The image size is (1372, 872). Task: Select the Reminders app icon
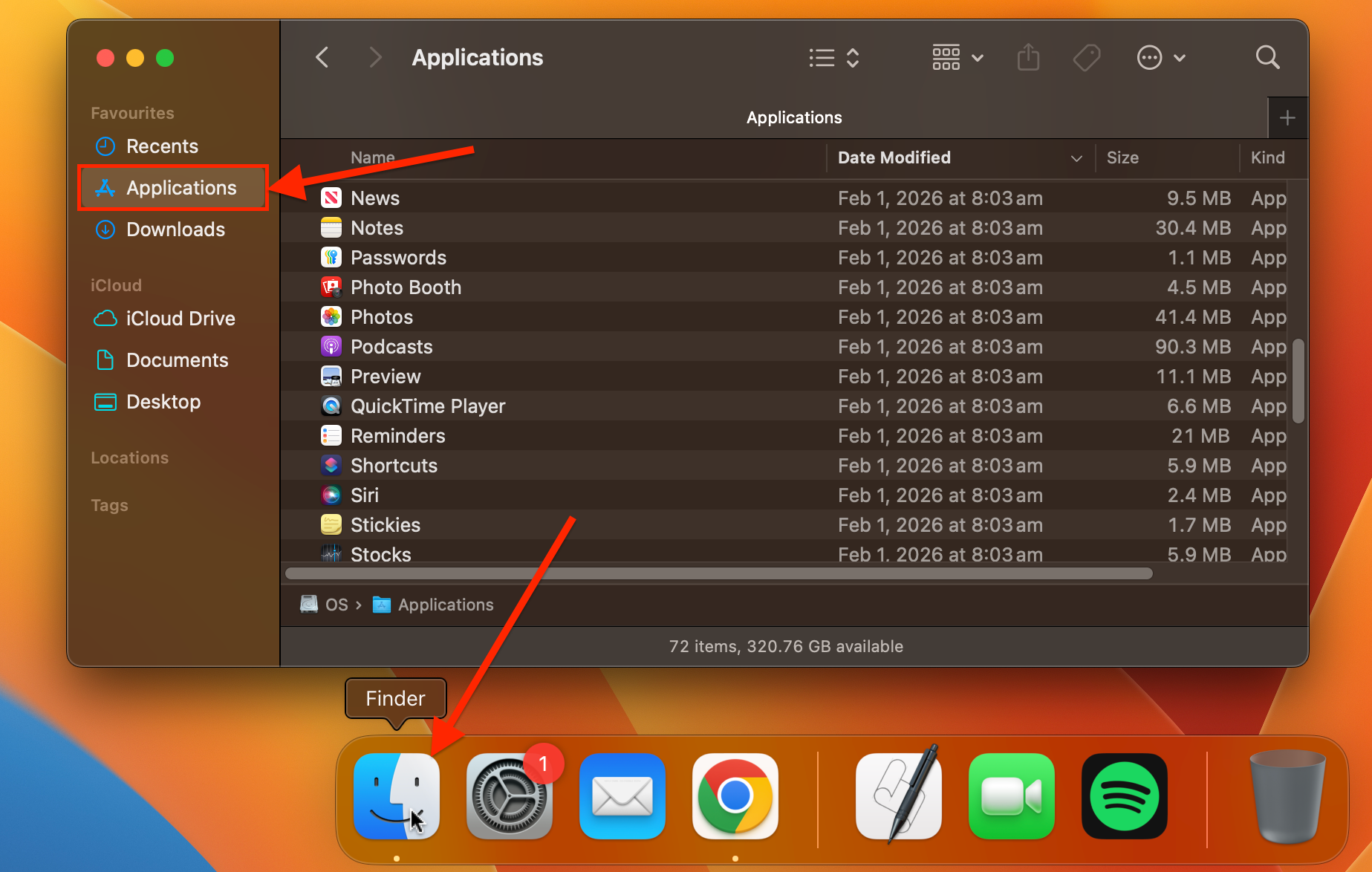[331, 435]
